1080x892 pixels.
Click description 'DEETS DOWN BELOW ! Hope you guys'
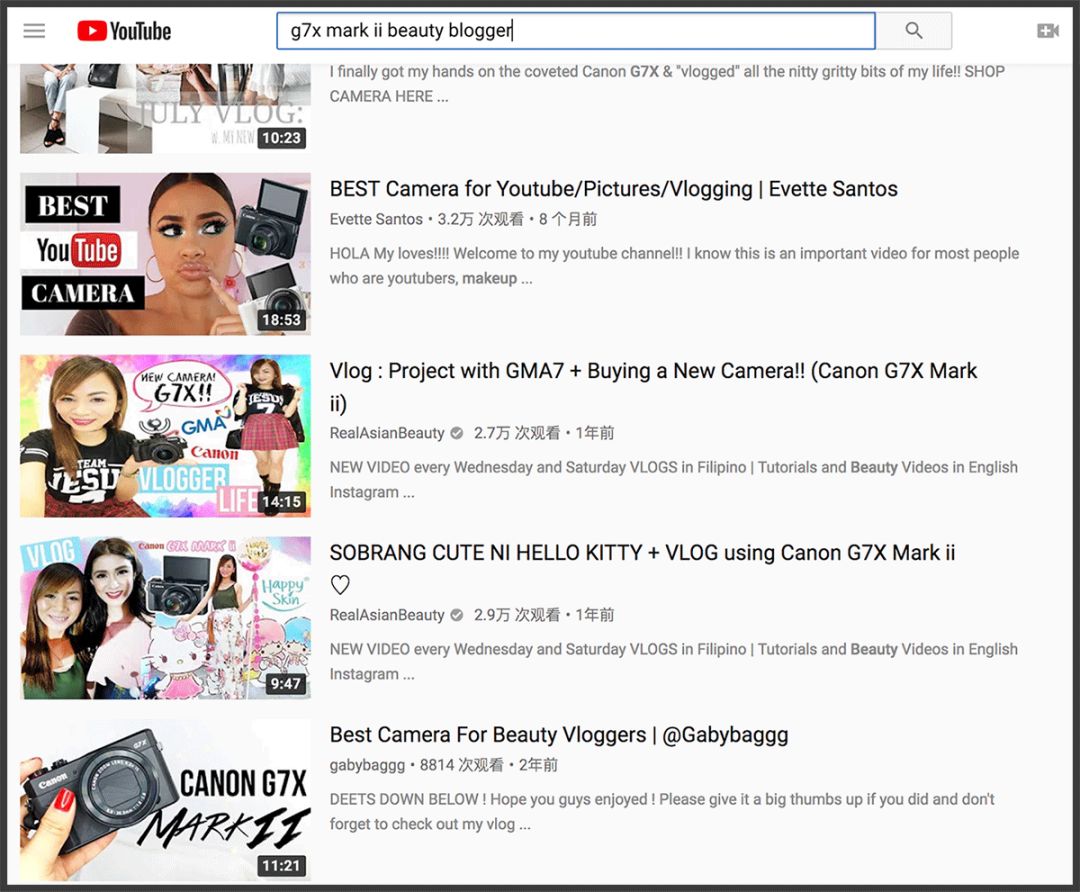662,811
